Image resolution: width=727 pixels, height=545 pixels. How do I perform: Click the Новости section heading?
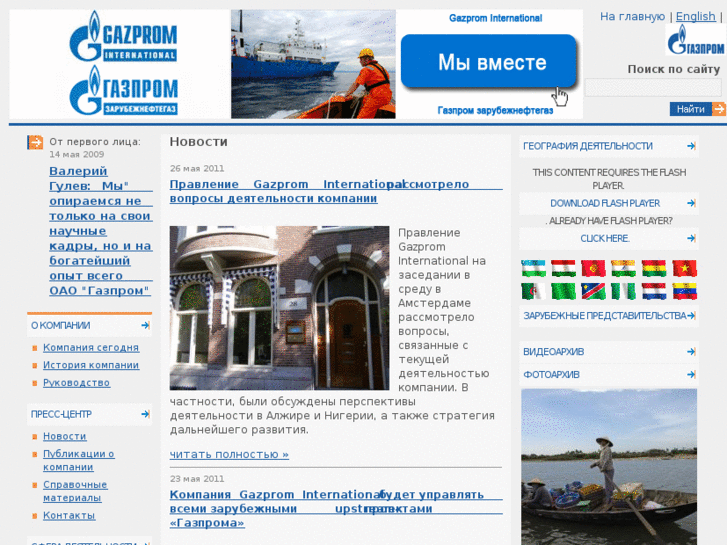click(x=198, y=141)
